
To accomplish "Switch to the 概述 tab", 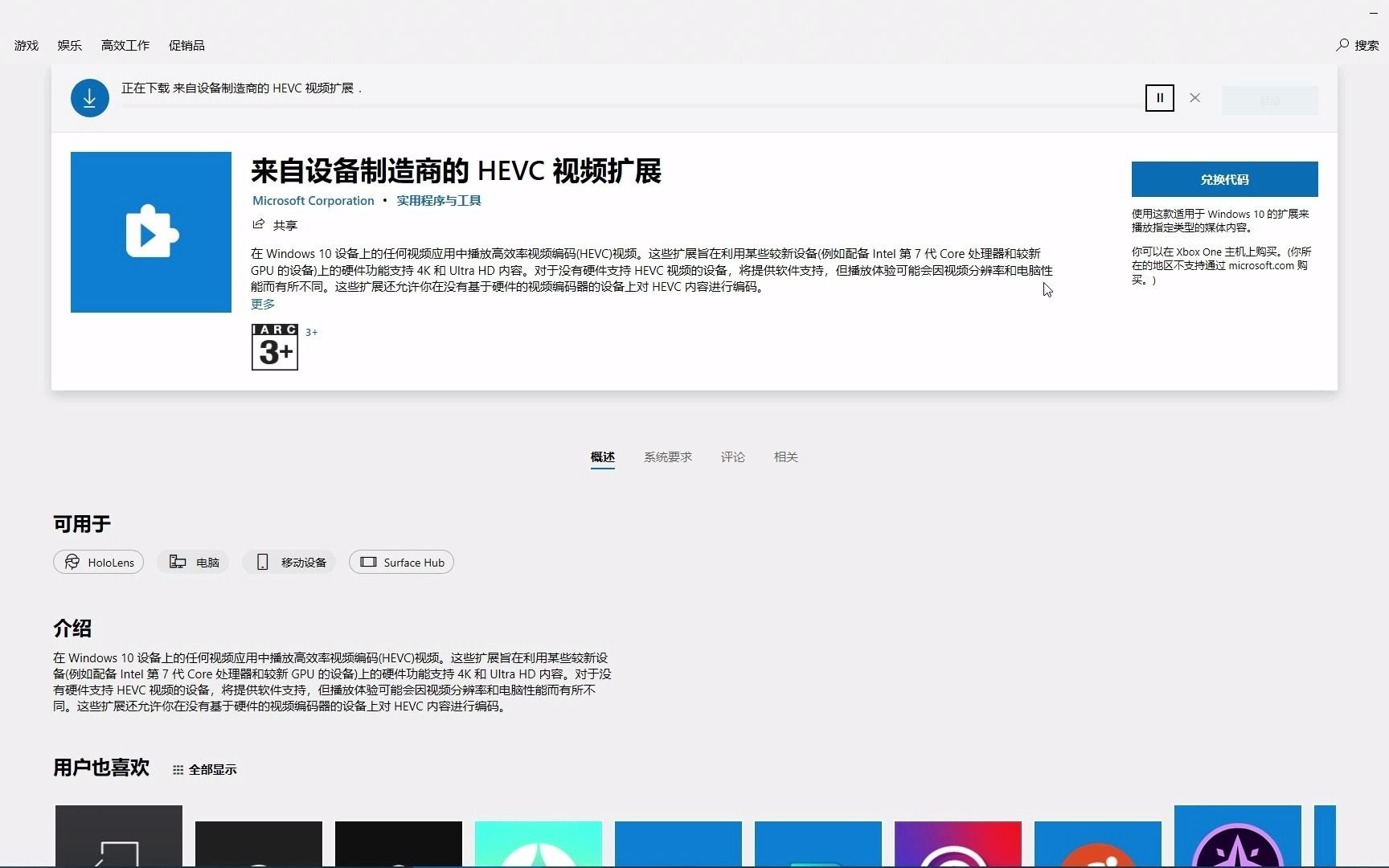I will 603,457.
